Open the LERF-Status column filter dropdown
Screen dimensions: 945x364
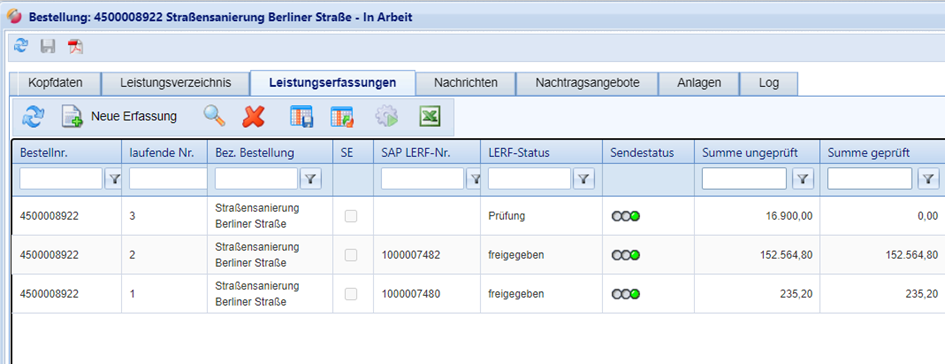tap(583, 178)
